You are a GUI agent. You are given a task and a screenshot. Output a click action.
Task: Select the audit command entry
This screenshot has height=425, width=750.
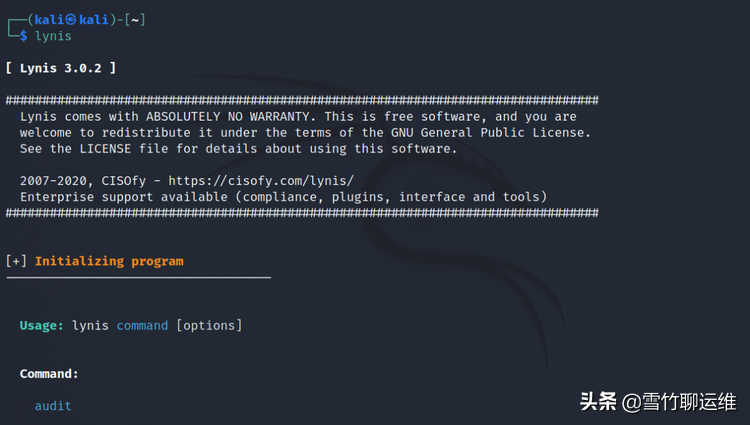[53, 405]
